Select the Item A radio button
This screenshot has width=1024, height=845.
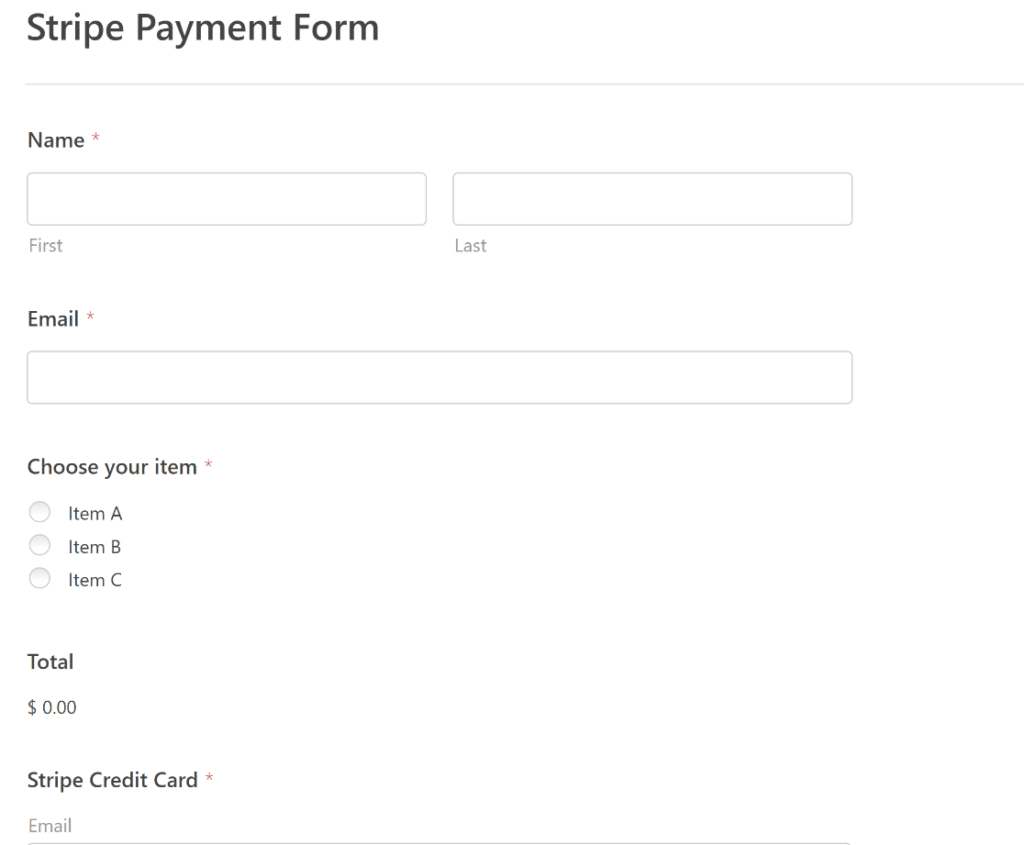click(40, 511)
